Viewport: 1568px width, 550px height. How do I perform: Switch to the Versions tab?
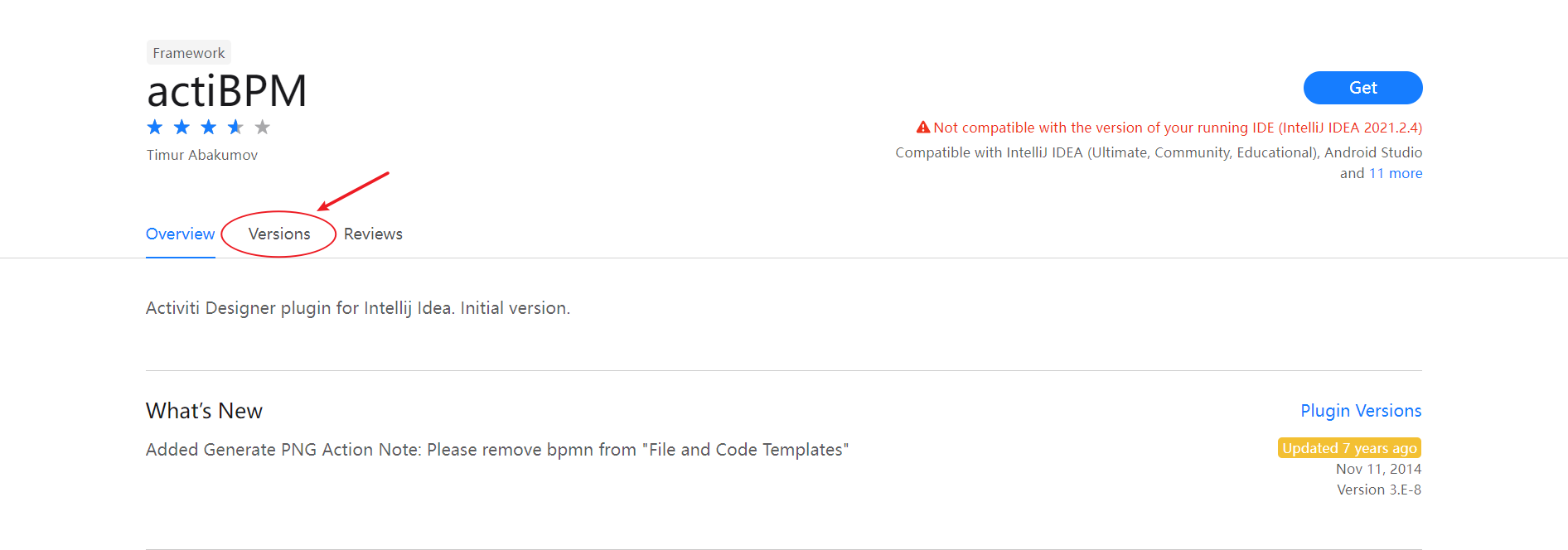coord(279,234)
